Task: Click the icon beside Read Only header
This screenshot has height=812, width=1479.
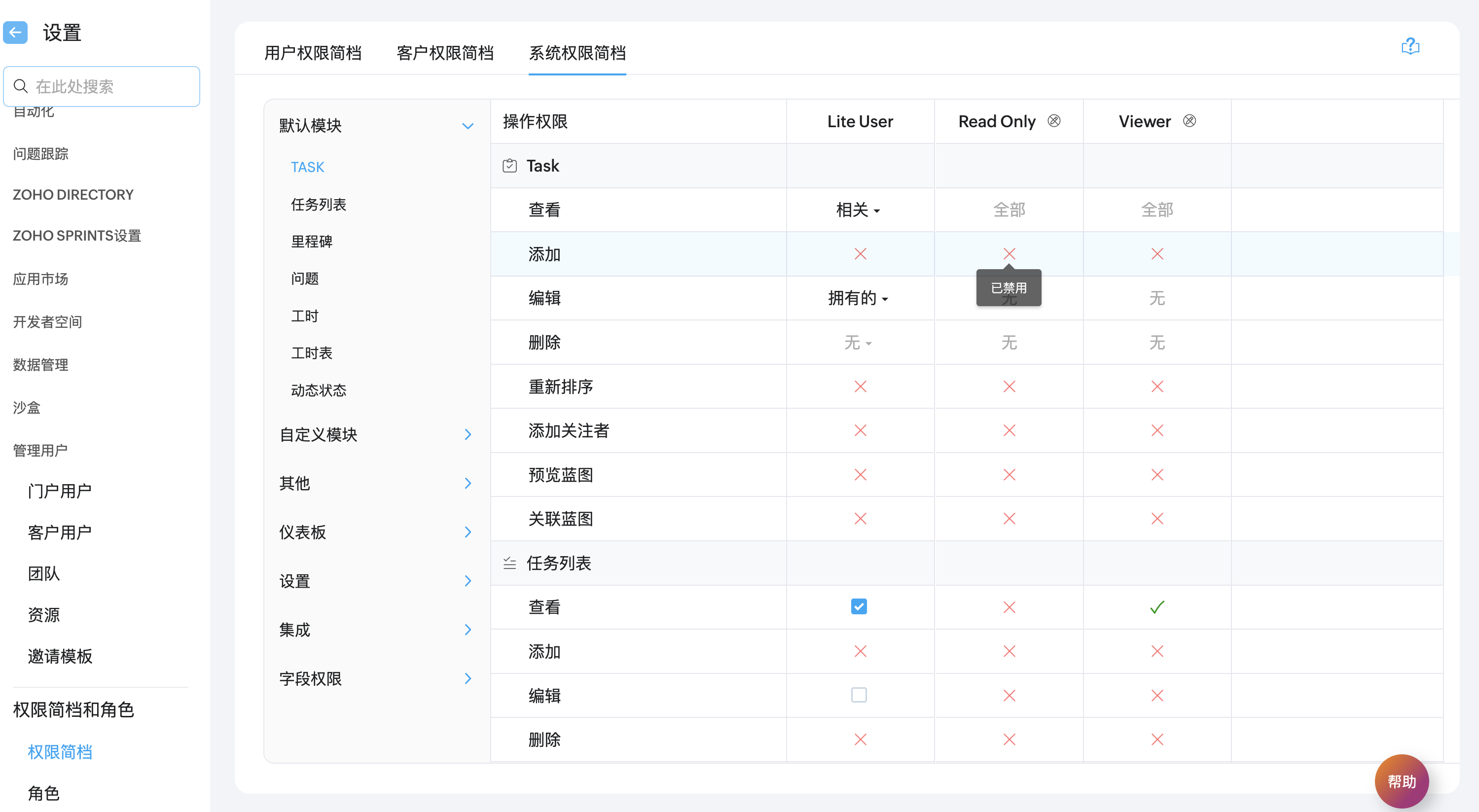Action: pos(1053,121)
